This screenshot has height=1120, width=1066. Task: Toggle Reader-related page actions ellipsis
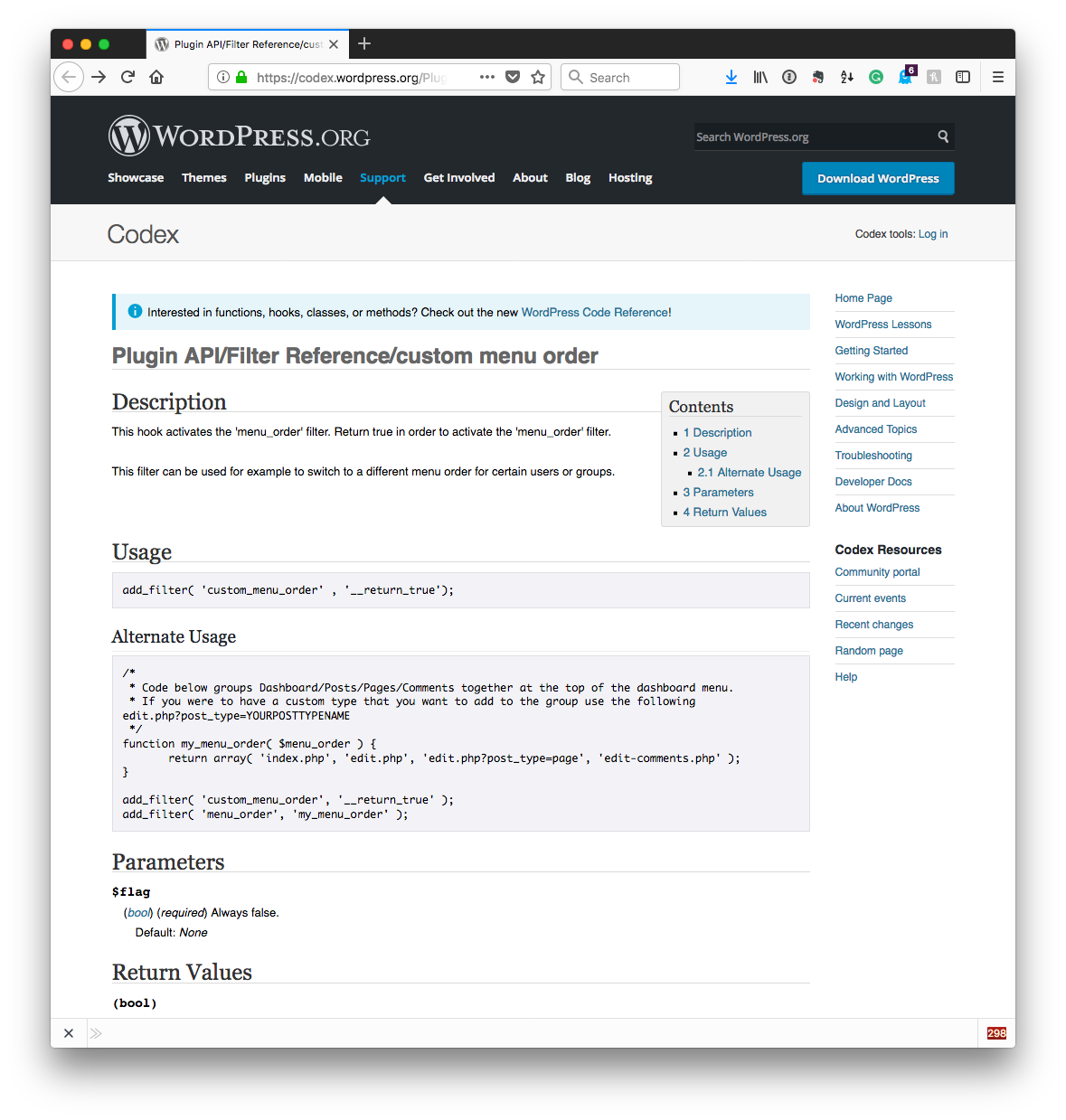pyautogui.click(x=486, y=77)
